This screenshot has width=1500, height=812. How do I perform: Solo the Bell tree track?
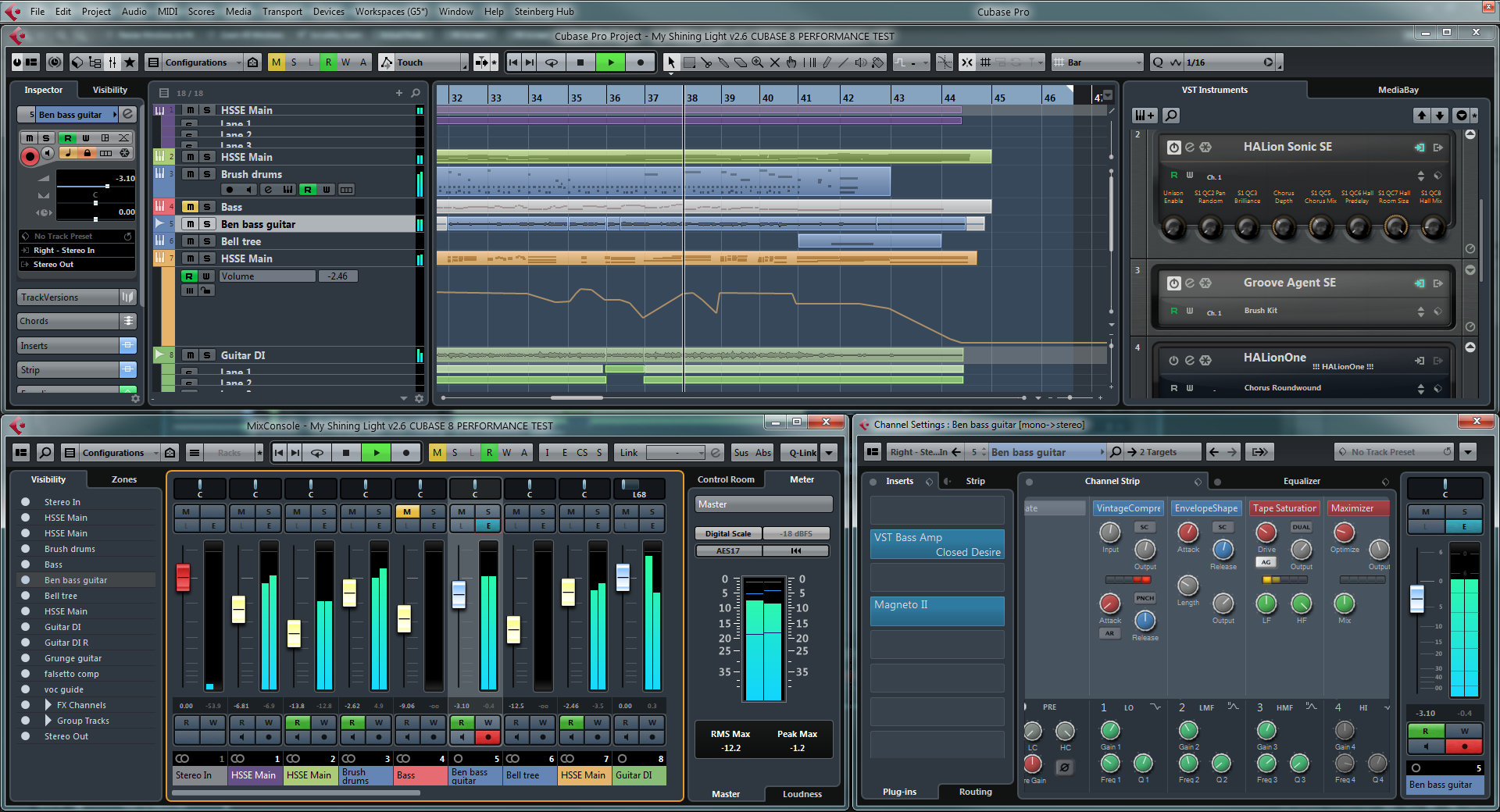(x=205, y=240)
